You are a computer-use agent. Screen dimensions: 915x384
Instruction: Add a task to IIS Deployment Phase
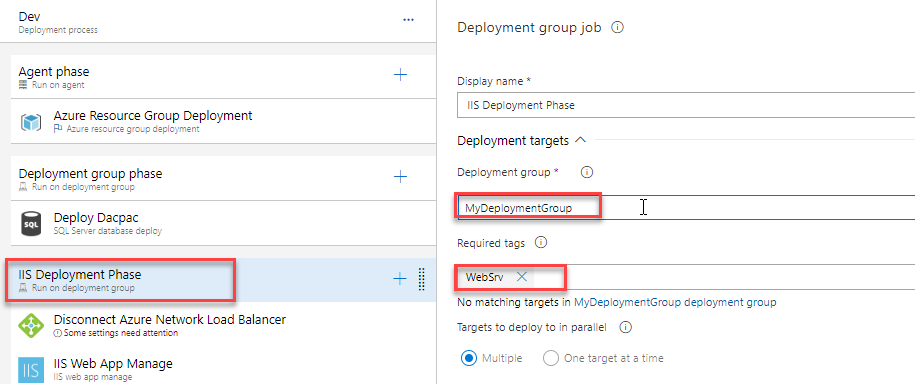point(400,279)
